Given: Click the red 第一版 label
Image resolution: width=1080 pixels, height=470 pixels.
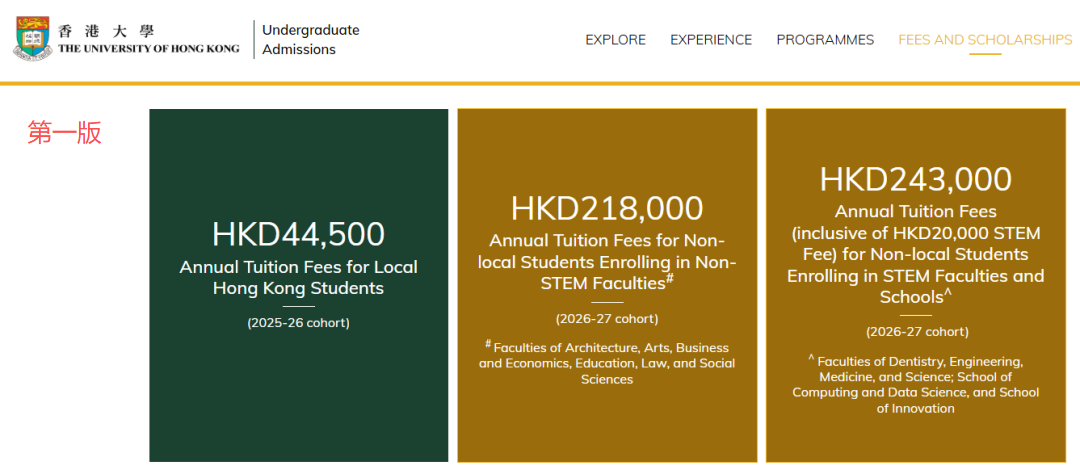Looking at the screenshot, I should 64,133.
